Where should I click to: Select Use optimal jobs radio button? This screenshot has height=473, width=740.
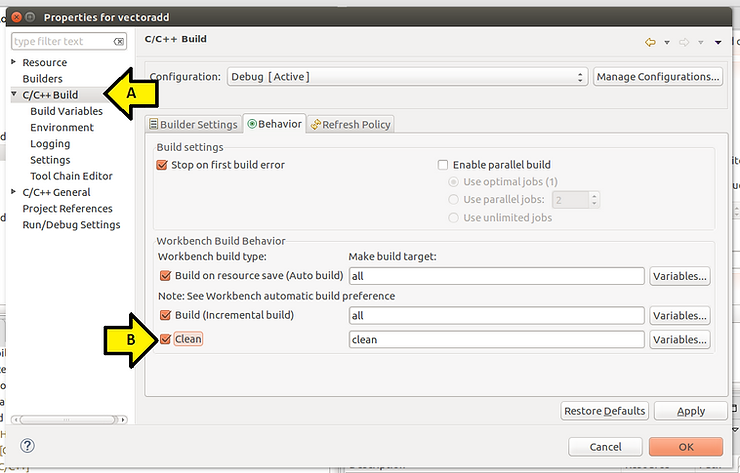tap(453, 182)
